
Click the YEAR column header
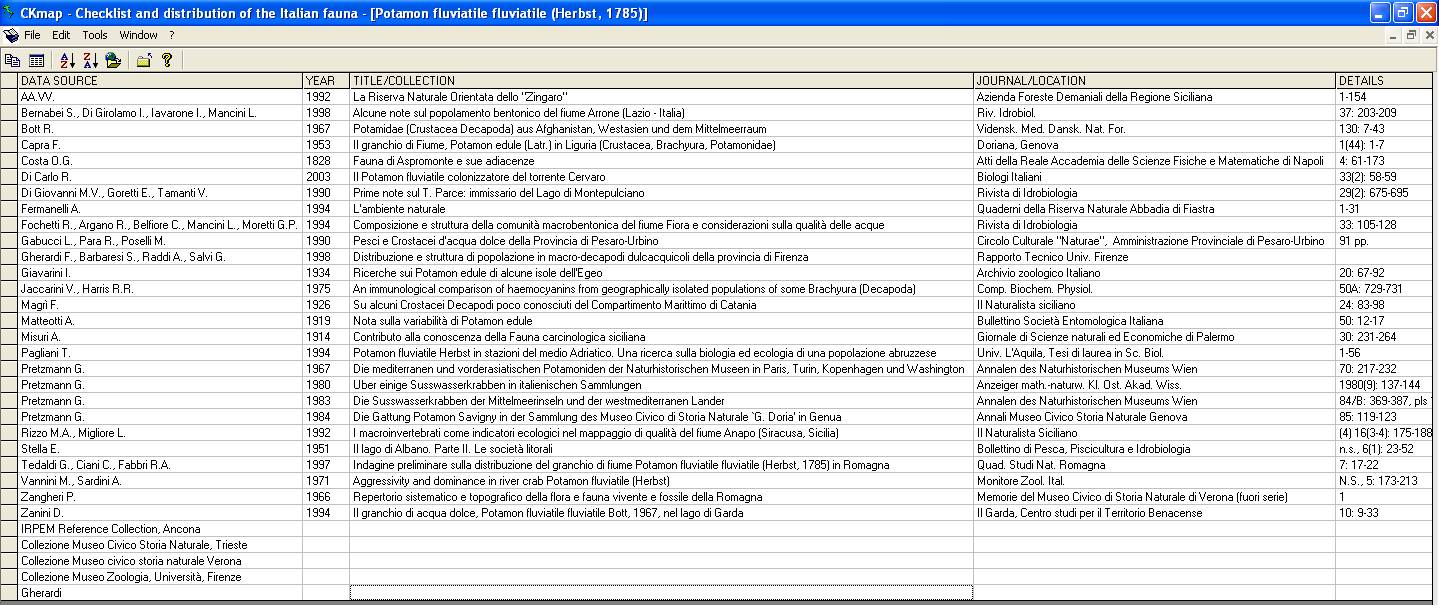325,80
